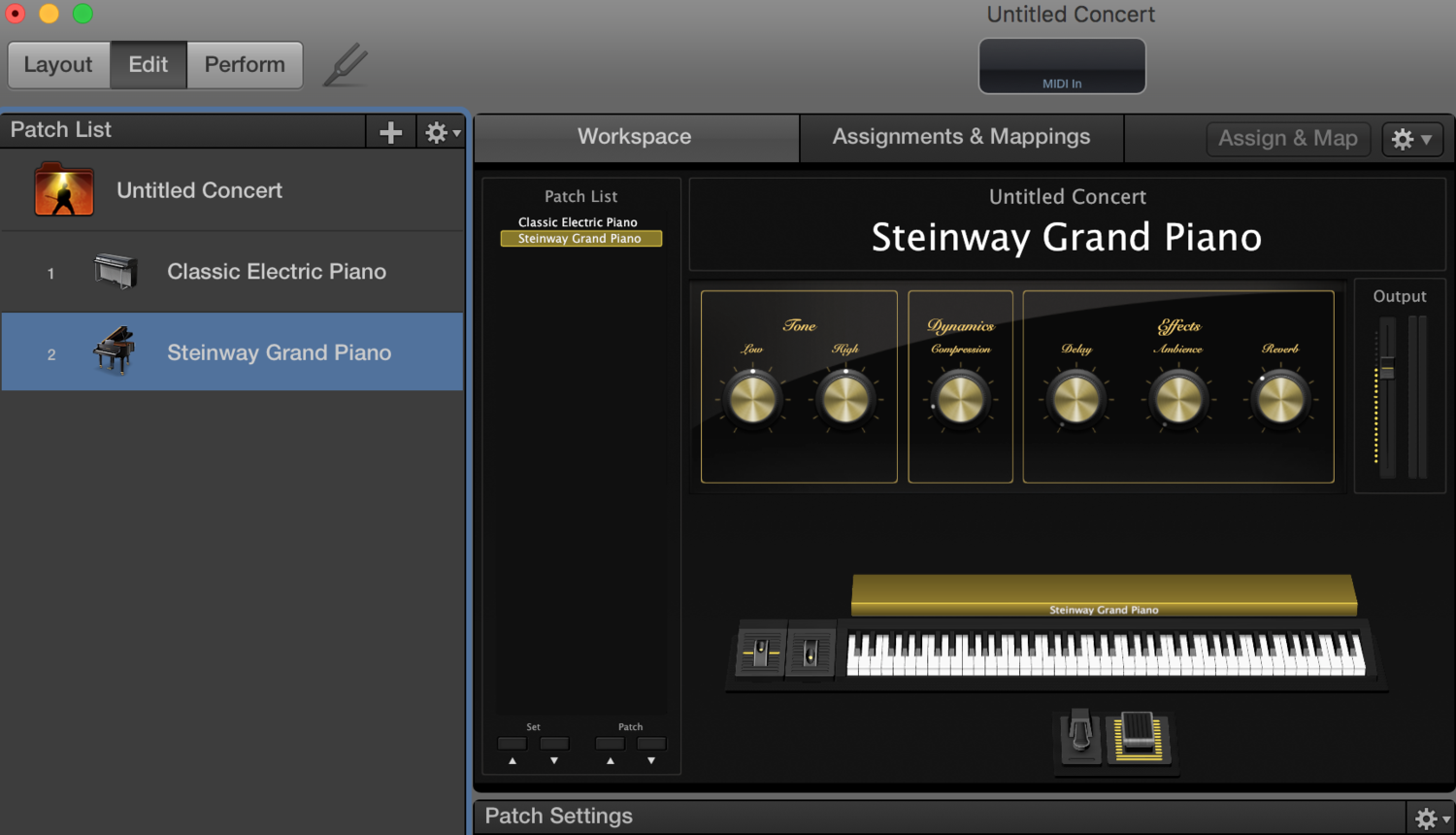
Task: Click the Tone High knob
Action: coord(845,399)
